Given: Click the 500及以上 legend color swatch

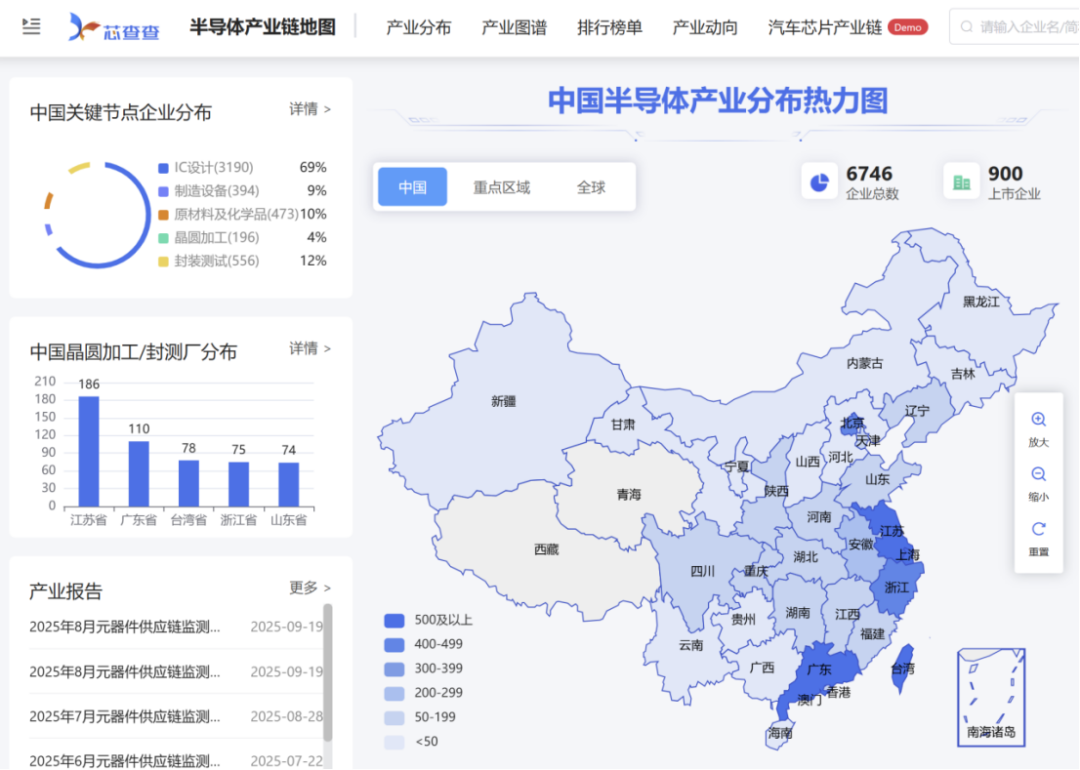Looking at the screenshot, I should click(394, 621).
